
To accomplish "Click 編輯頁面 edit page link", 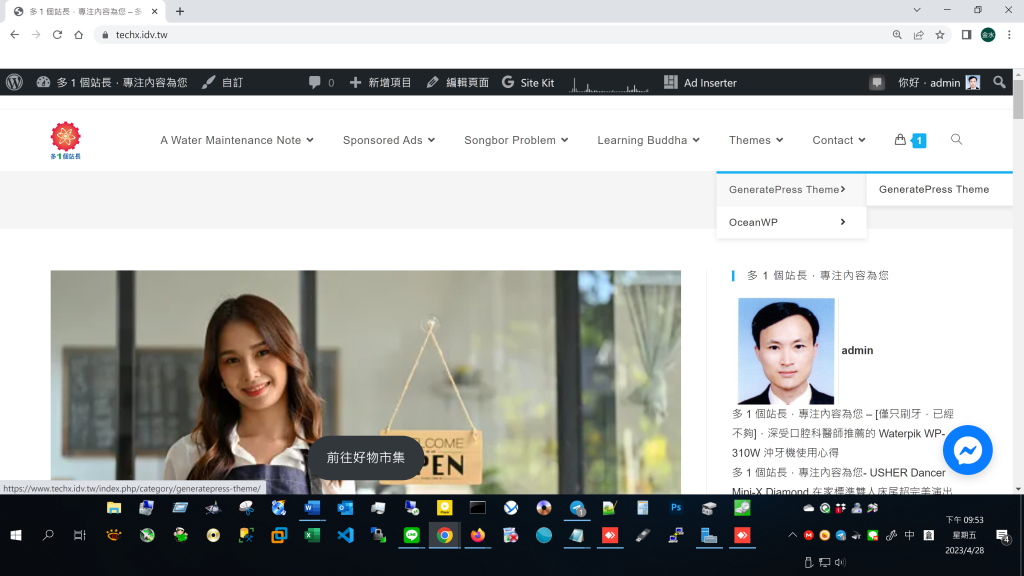I will coord(458,83).
